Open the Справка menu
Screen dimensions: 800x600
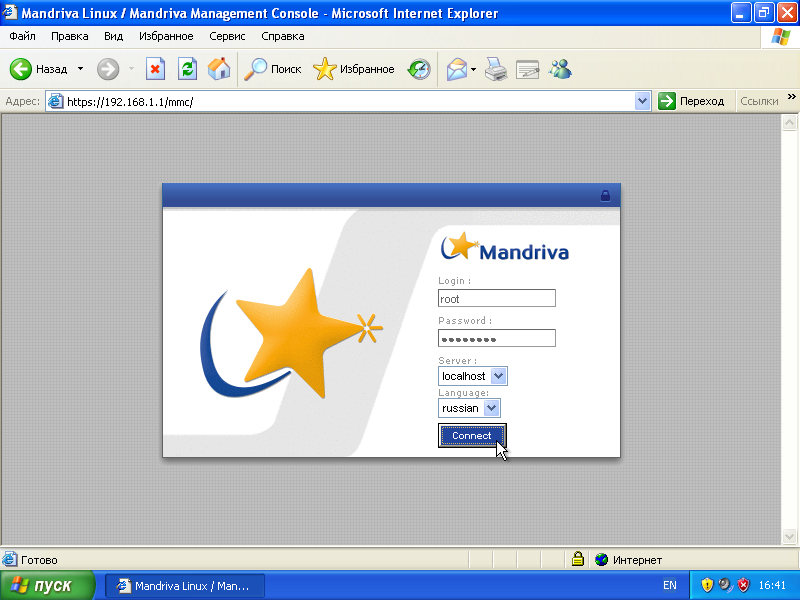click(x=283, y=36)
